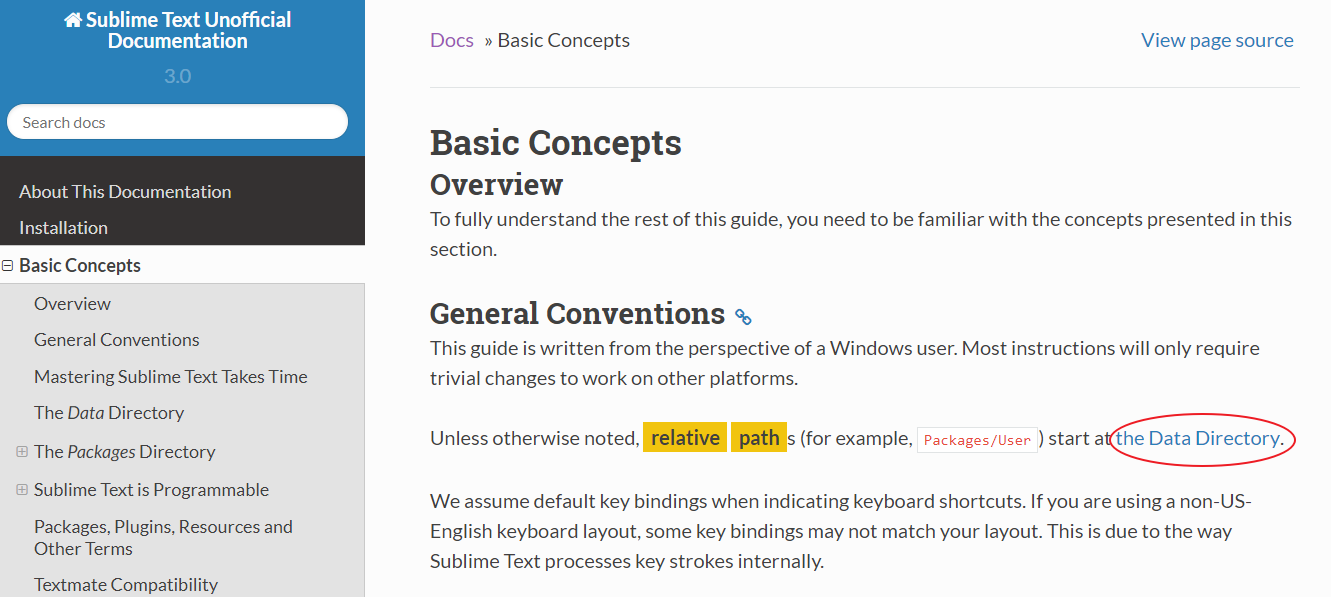Viewport: 1331px width, 597px height.
Task: Go to the Installation sidebar page
Action: click(63, 228)
